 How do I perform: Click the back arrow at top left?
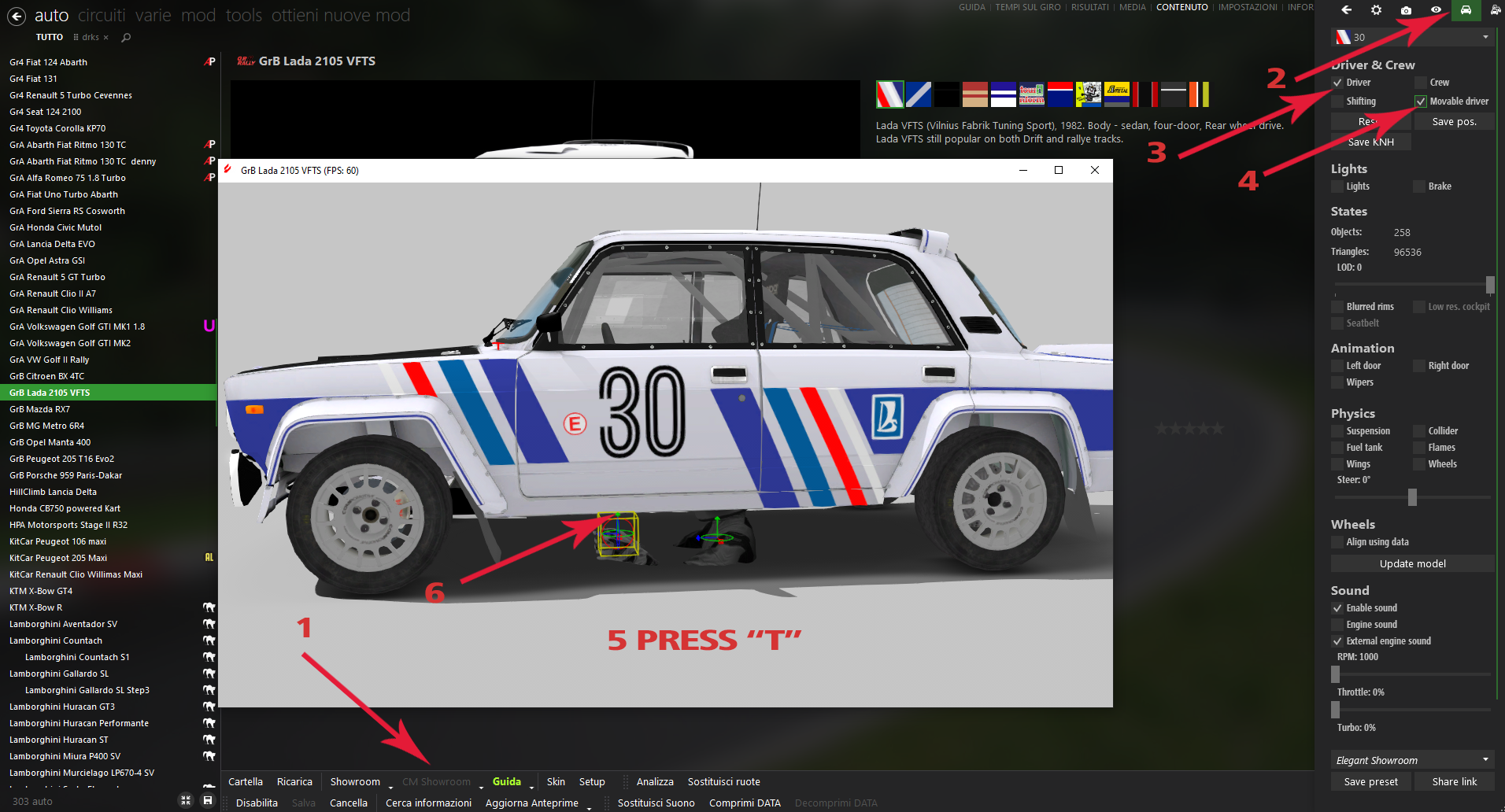tap(16, 16)
